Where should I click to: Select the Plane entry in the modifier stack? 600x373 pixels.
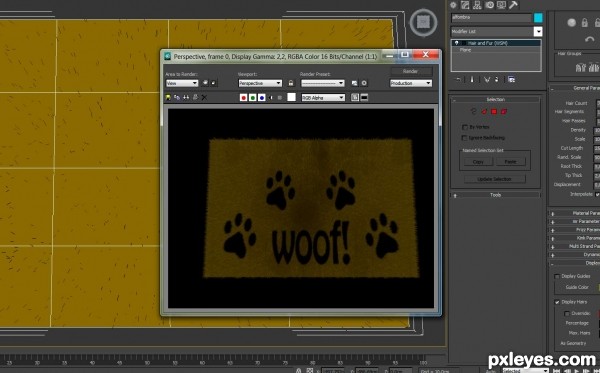465,50
